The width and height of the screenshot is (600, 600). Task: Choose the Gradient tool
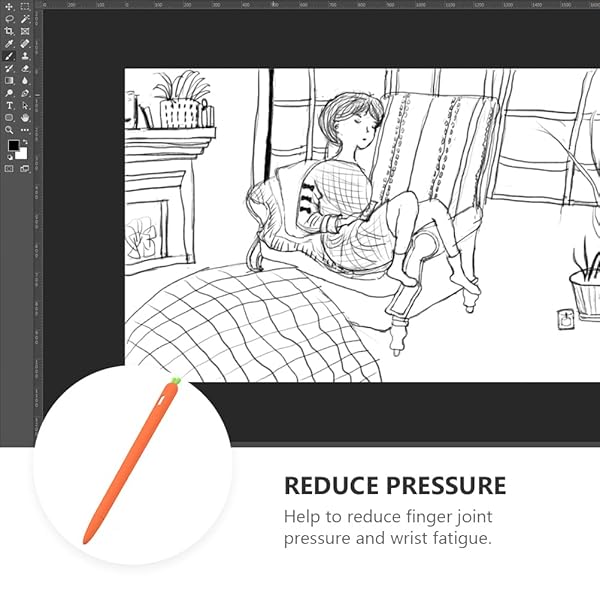click(x=10, y=80)
